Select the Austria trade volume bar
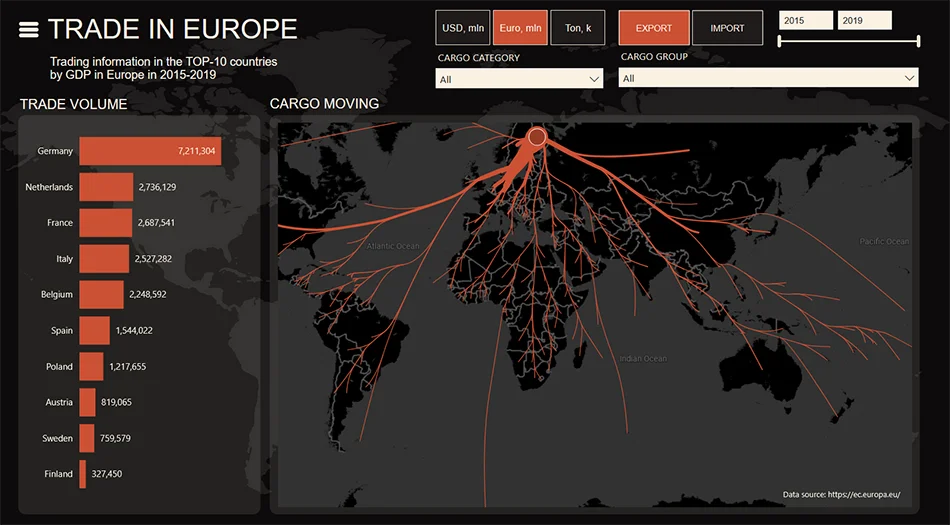 point(87,402)
